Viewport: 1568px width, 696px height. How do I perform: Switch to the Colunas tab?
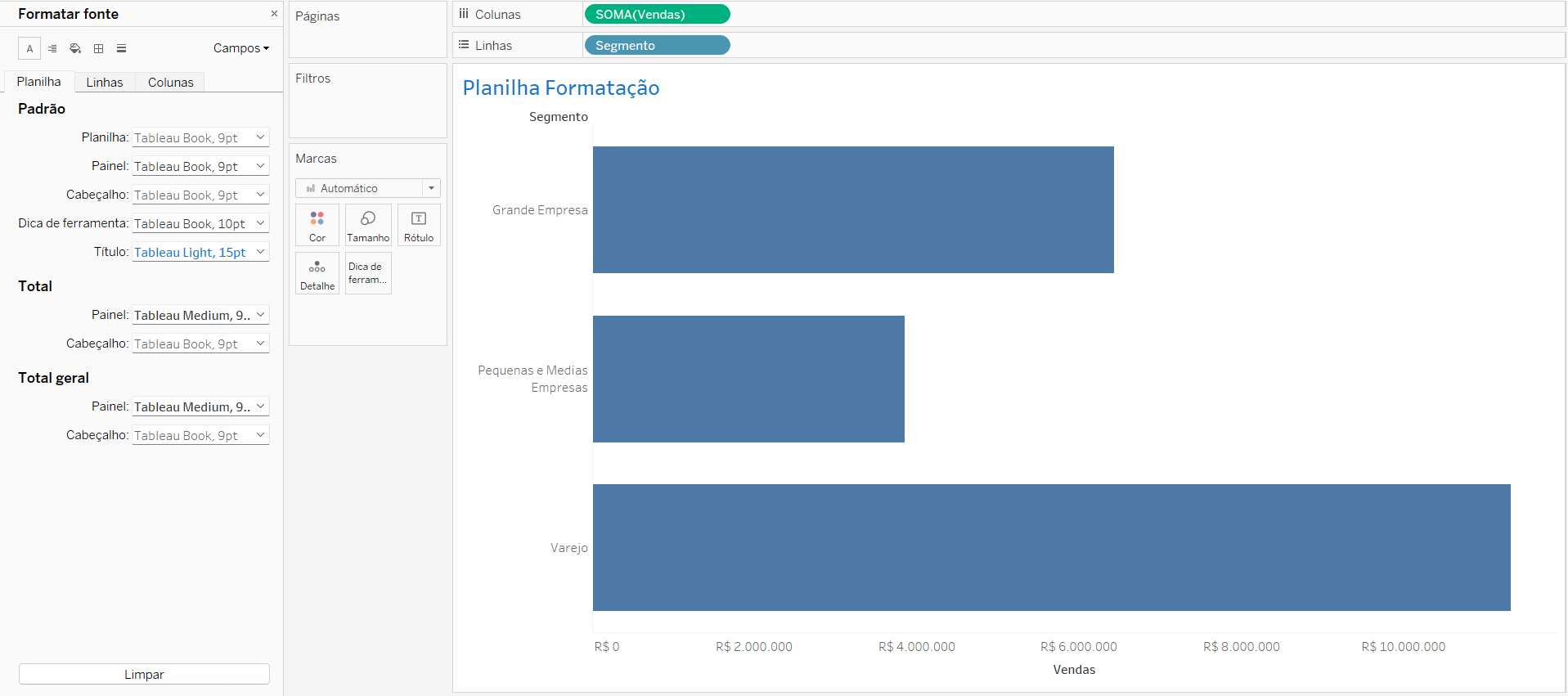click(170, 82)
